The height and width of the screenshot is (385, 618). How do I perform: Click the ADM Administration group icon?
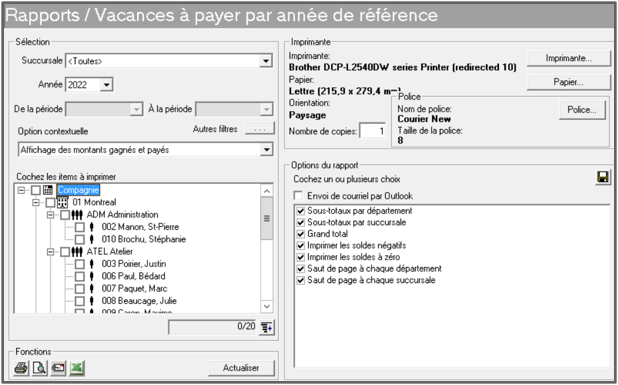(x=77, y=215)
